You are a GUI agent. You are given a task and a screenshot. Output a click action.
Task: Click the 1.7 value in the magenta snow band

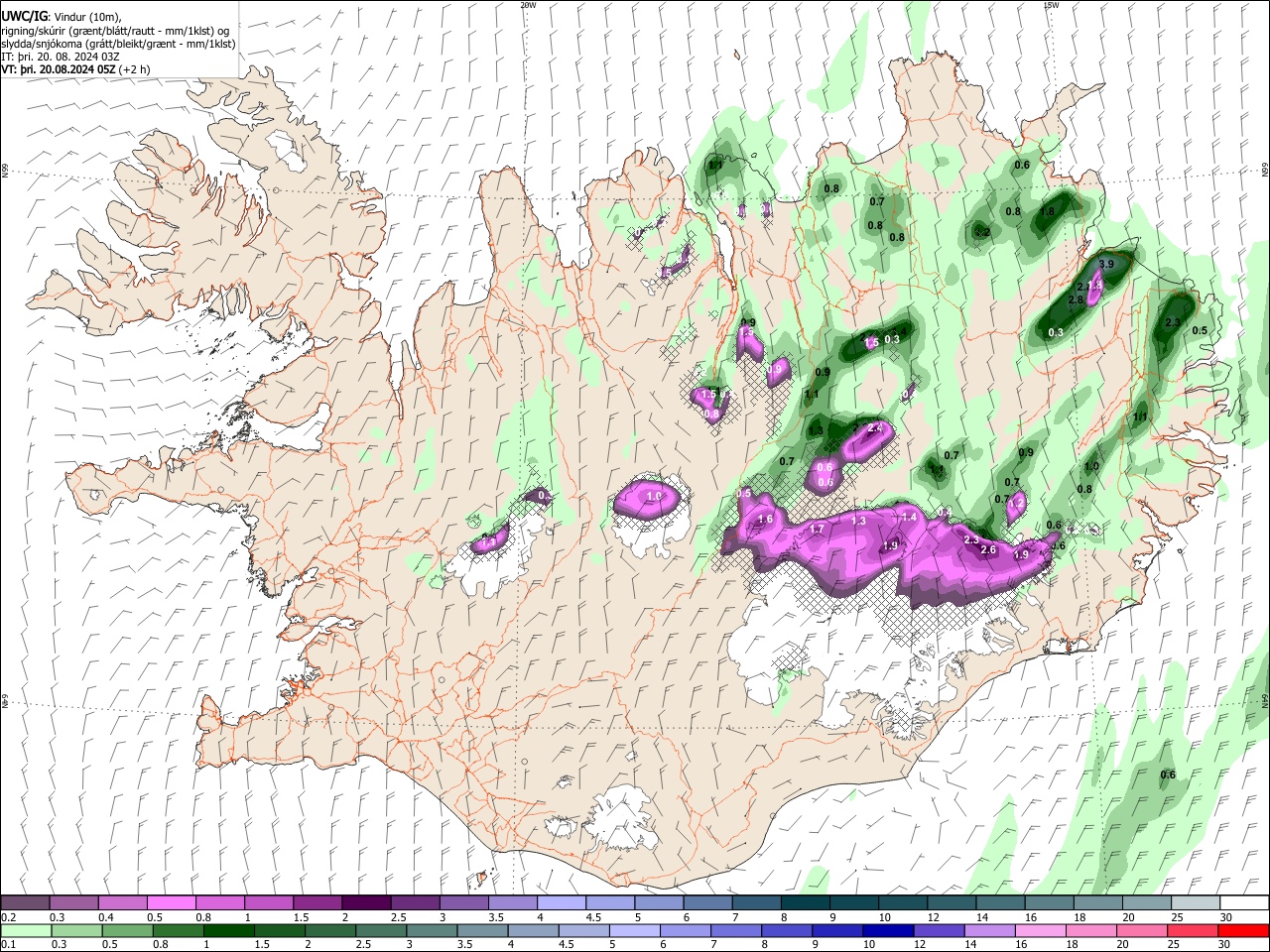point(817,530)
